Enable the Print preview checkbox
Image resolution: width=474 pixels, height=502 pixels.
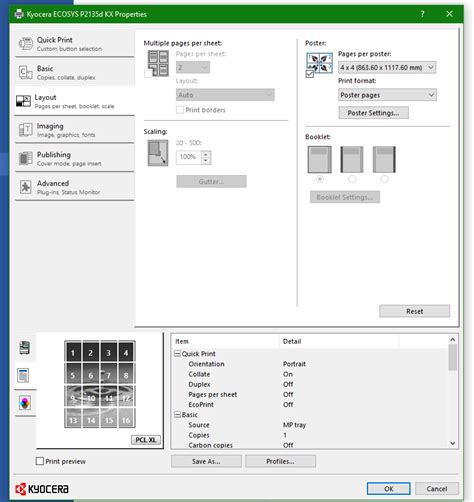tap(40, 461)
